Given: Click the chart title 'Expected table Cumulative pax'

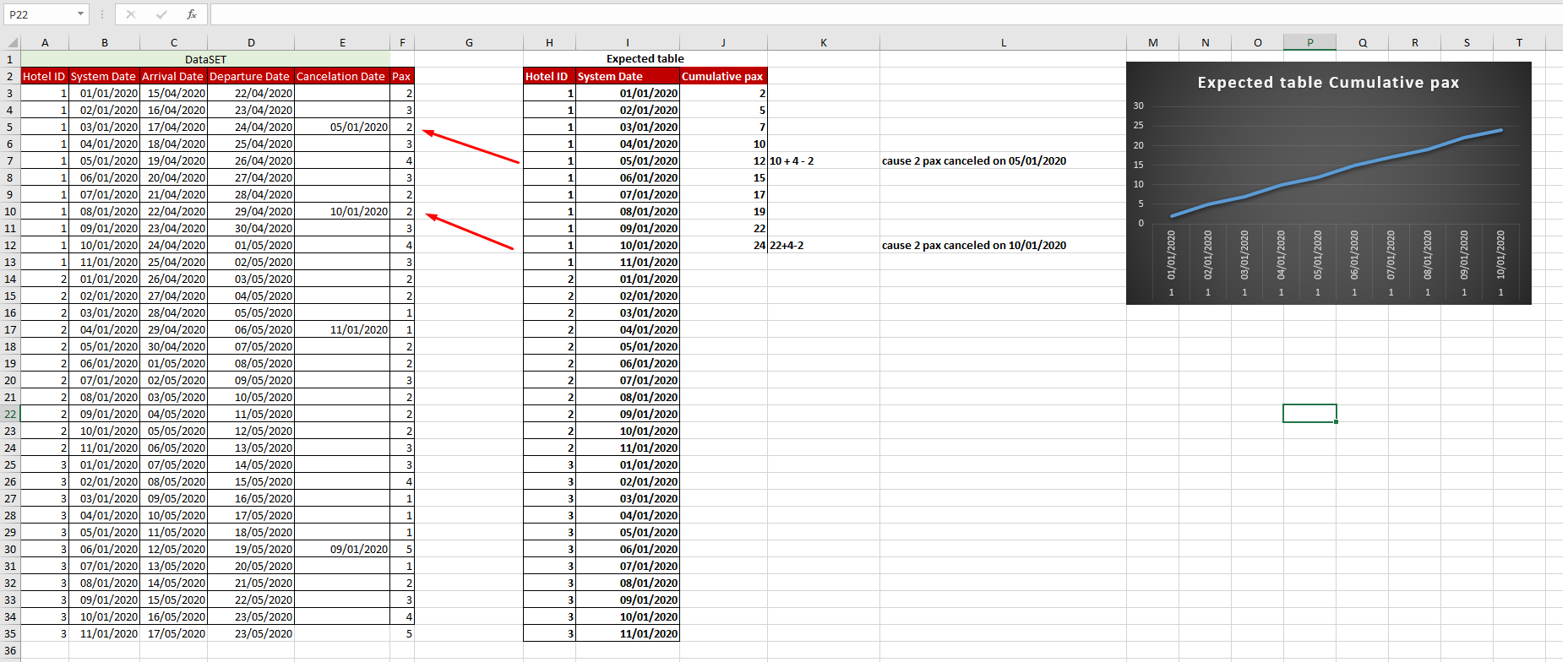Looking at the screenshot, I should tap(1328, 83).
